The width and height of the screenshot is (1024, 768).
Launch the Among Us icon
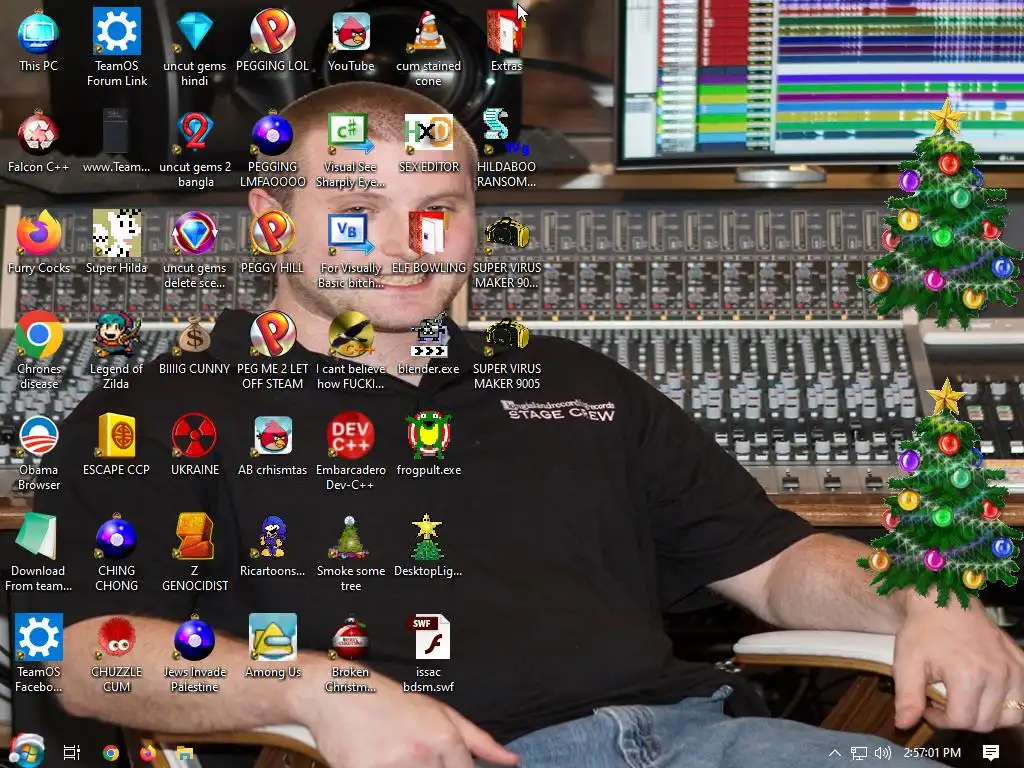click(x=272, y=637)
